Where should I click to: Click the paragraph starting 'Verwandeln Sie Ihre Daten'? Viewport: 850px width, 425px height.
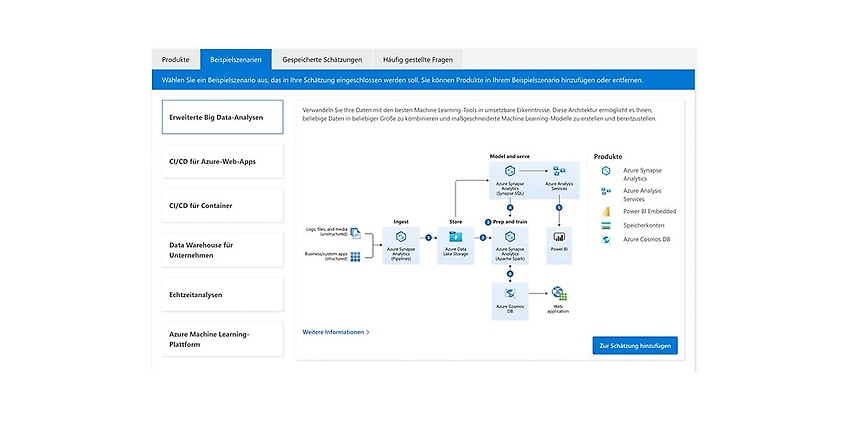pyautogui.click(x=479, y=114)
